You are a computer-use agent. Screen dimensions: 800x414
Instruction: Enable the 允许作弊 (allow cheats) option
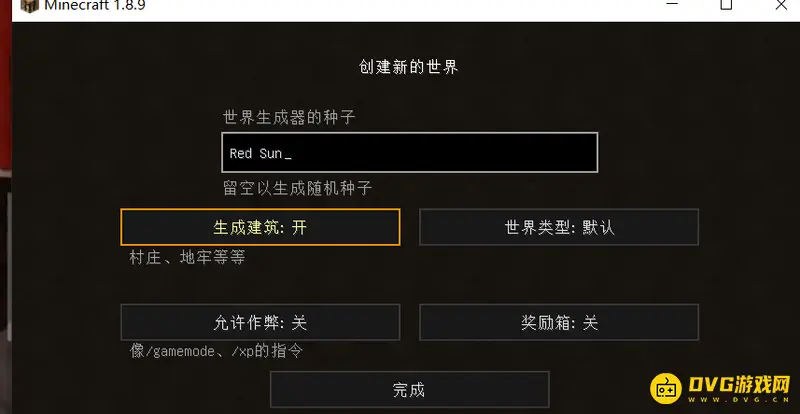click(x=260, y=322)
